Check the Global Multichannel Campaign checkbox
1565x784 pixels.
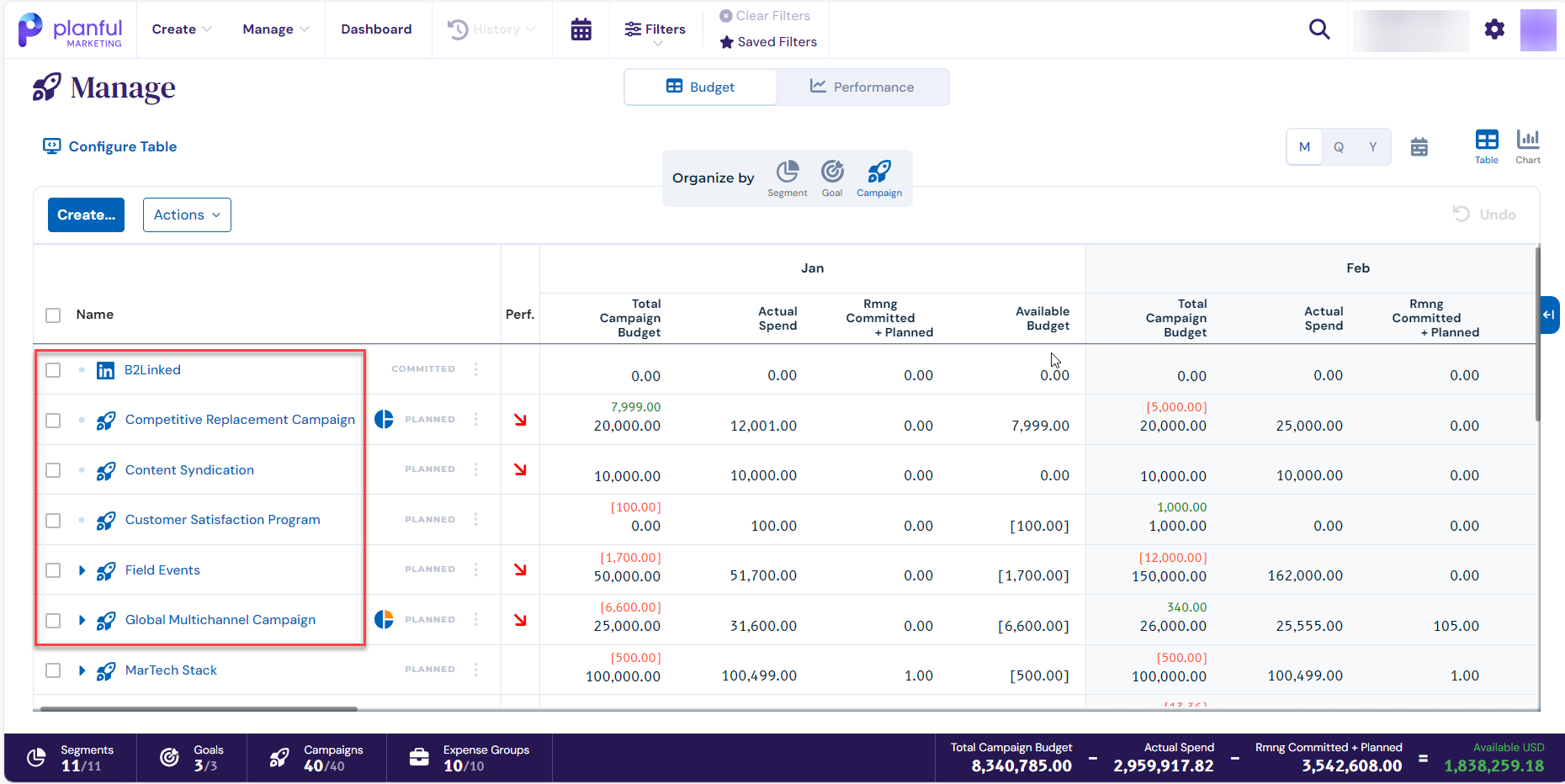(53, 620)
